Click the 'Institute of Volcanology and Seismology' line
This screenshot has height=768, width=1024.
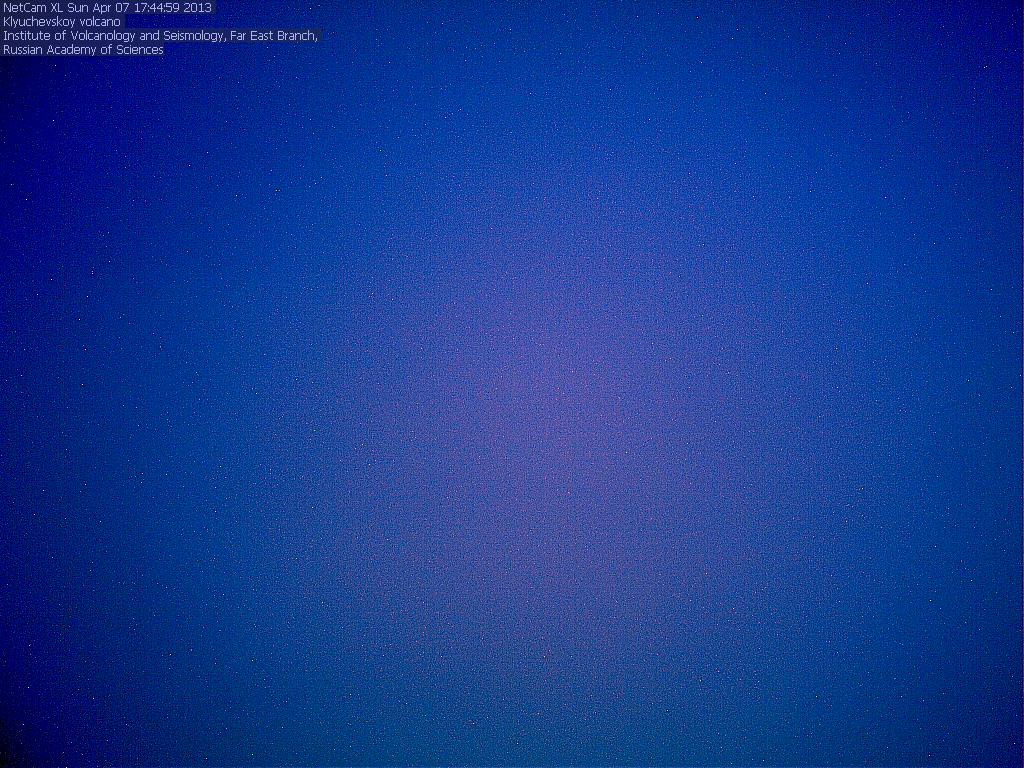click(161, 36)
